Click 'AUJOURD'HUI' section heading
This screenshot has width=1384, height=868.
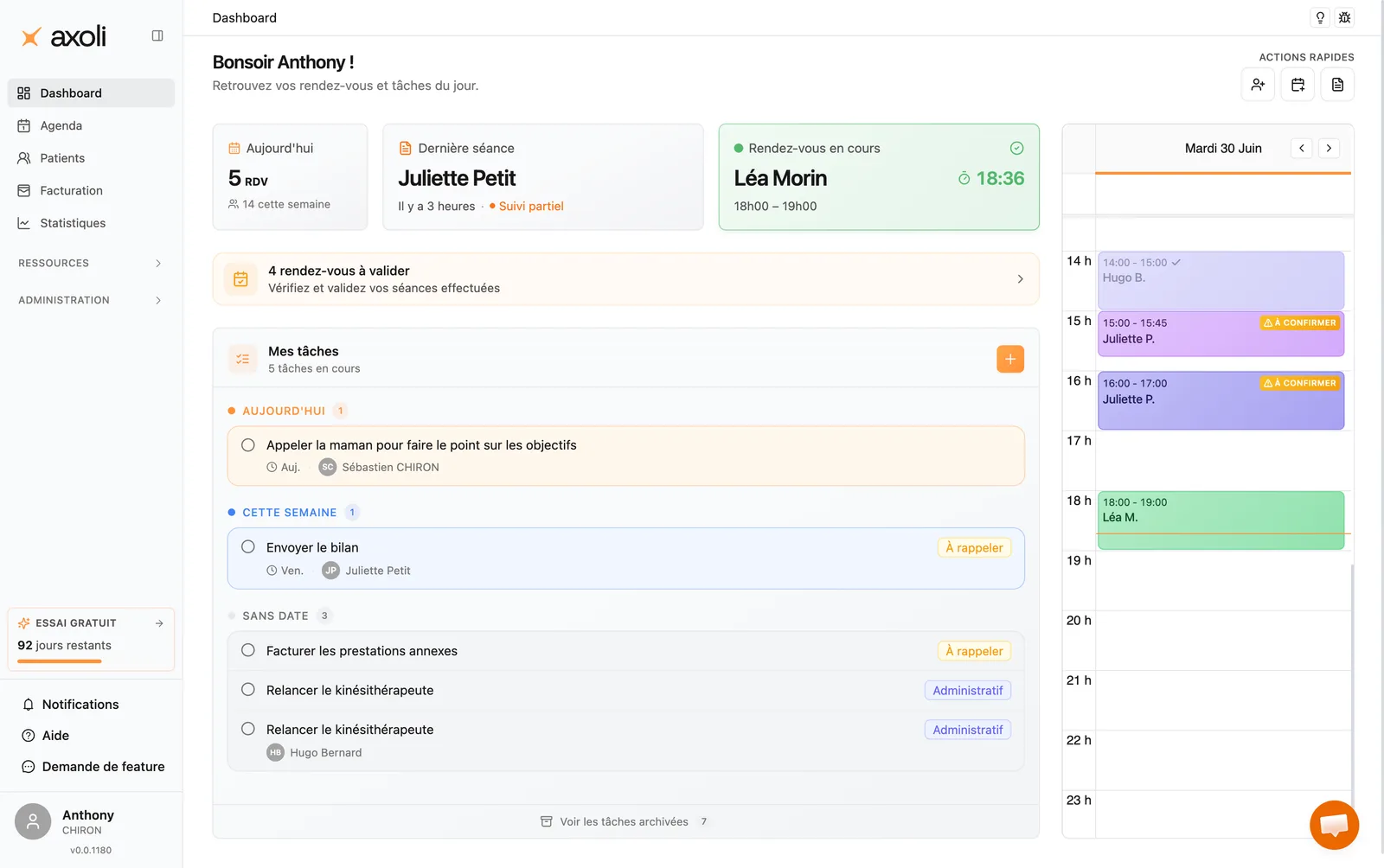(284, 411)
